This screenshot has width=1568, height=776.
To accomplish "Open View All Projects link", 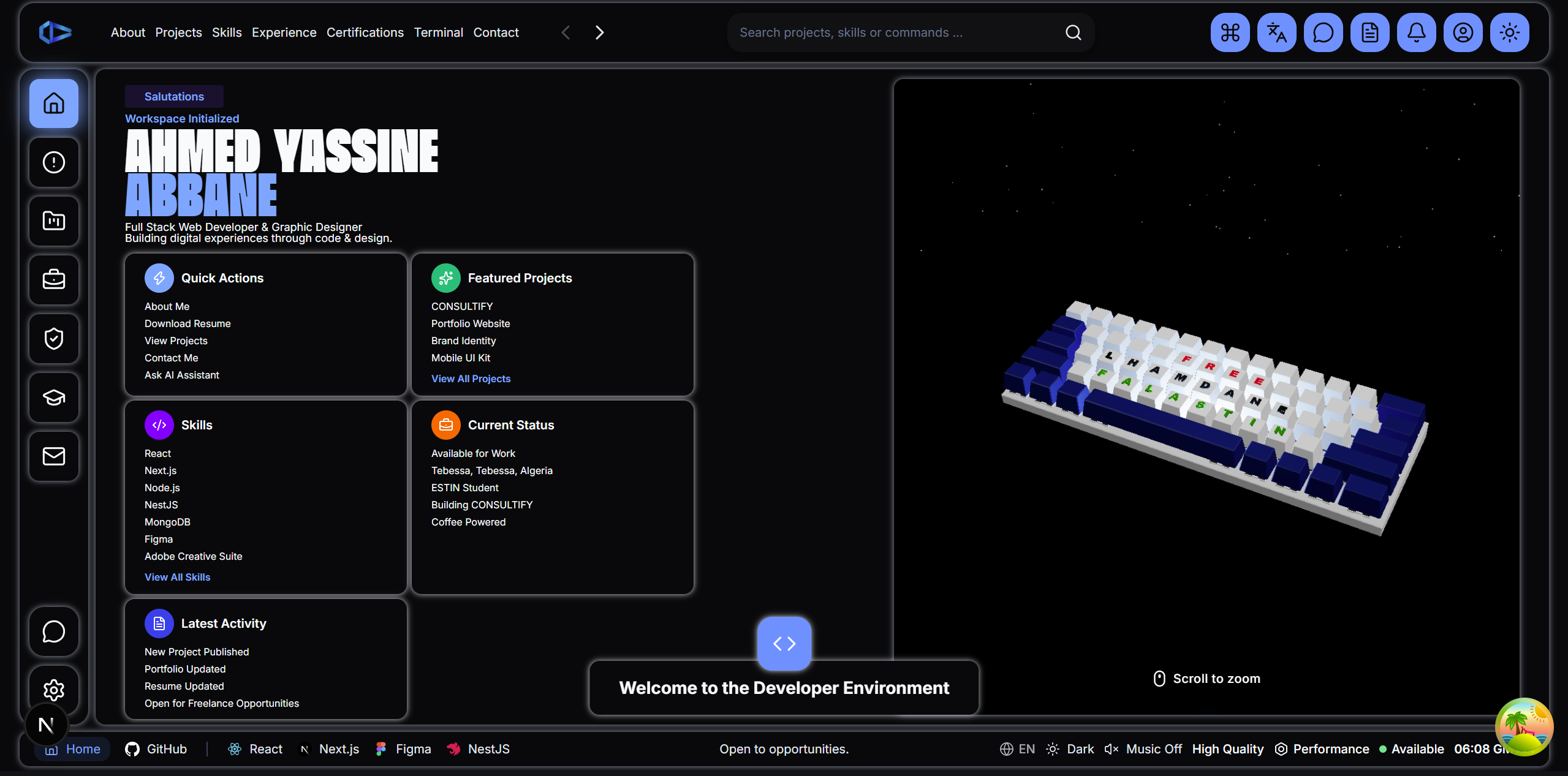I will pos(471,379).
